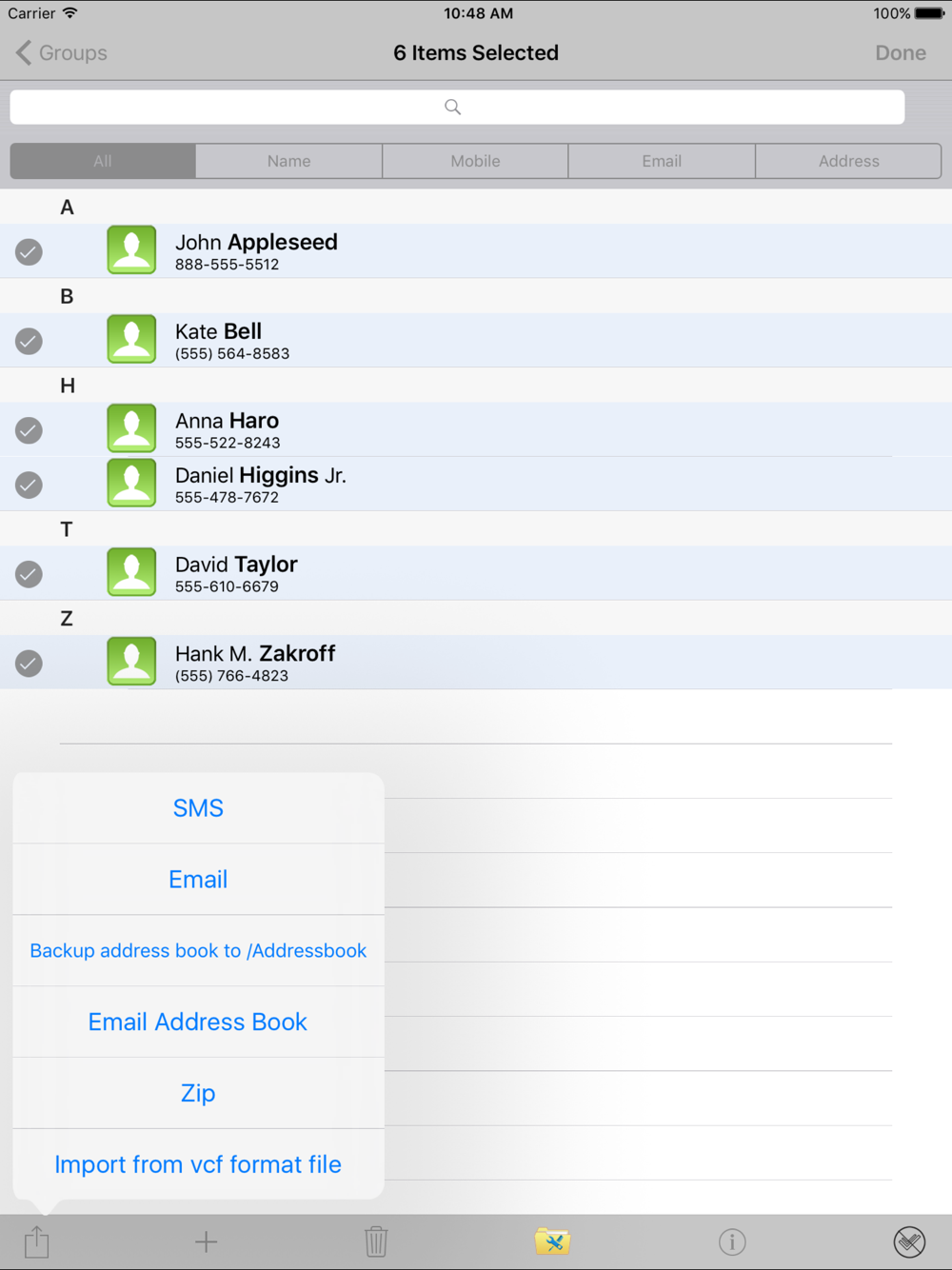The height and width of the screenshot is (1270, 952).
Task: Tap the name Kate Bell
Action: point(218,331)
